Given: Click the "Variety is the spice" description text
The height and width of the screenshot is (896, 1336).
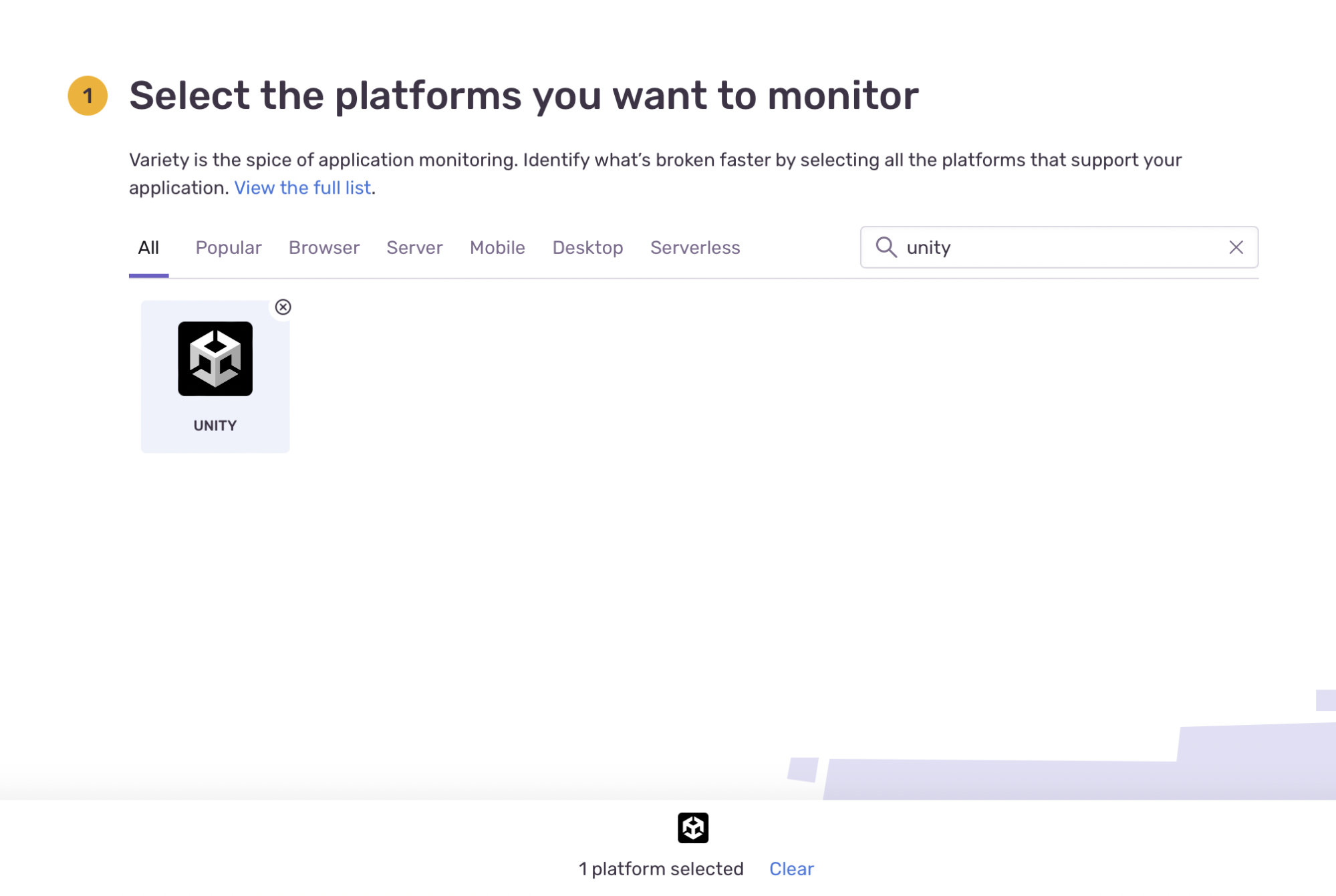Looking at the screenshot, I should (655, 160).
